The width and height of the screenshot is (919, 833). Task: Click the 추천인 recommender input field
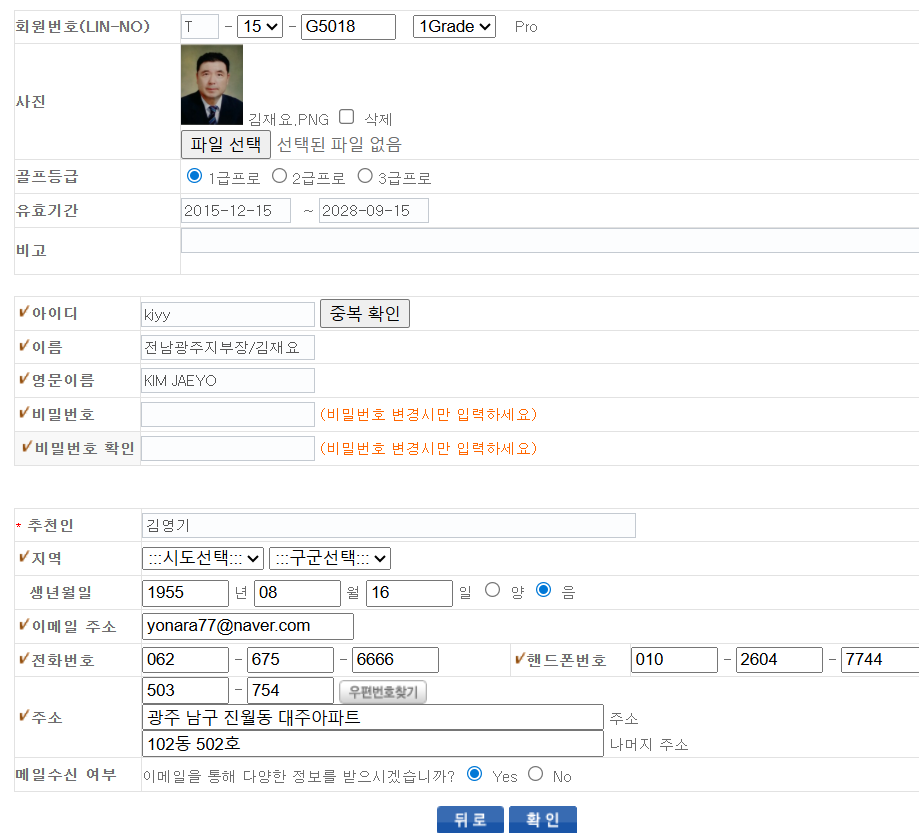(388, 525)
